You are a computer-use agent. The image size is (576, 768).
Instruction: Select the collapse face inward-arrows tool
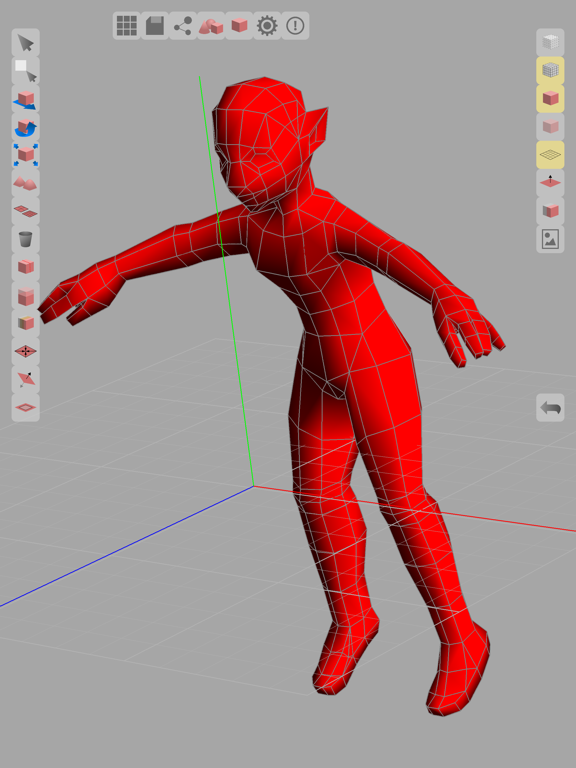(25, 351)
